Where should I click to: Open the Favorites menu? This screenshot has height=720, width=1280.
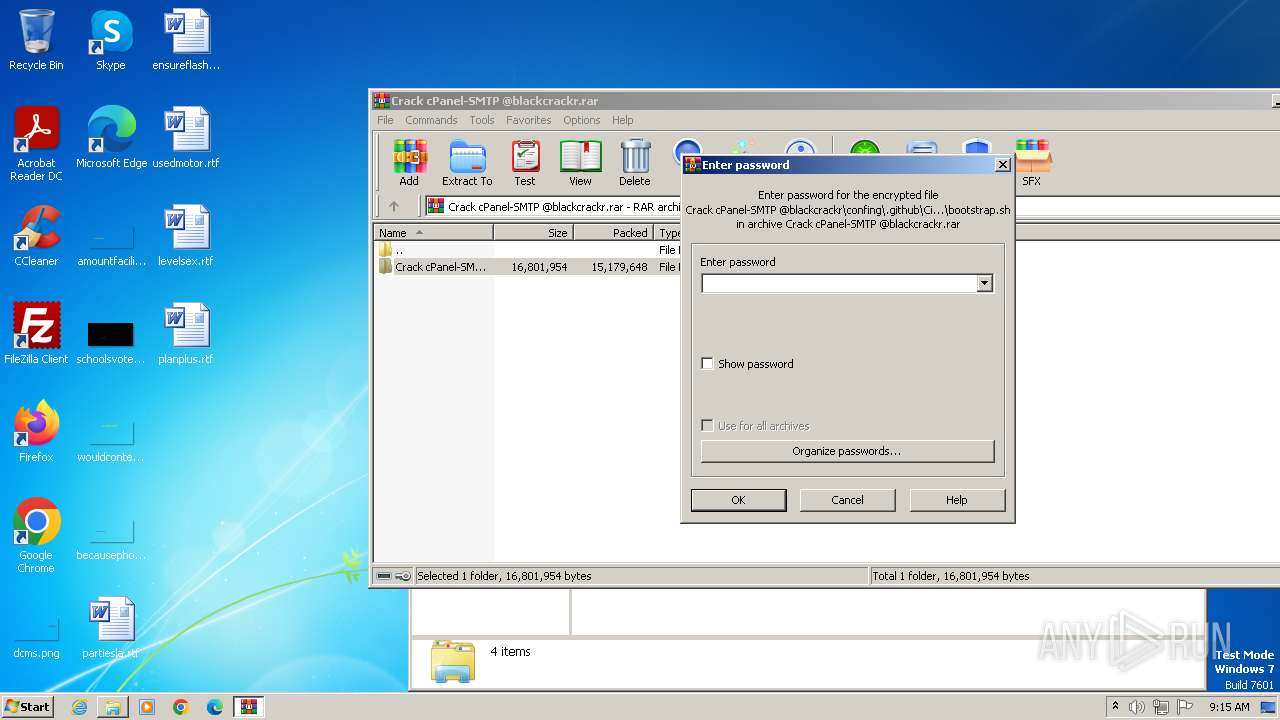pyautogui.click(x=529, y=120)
